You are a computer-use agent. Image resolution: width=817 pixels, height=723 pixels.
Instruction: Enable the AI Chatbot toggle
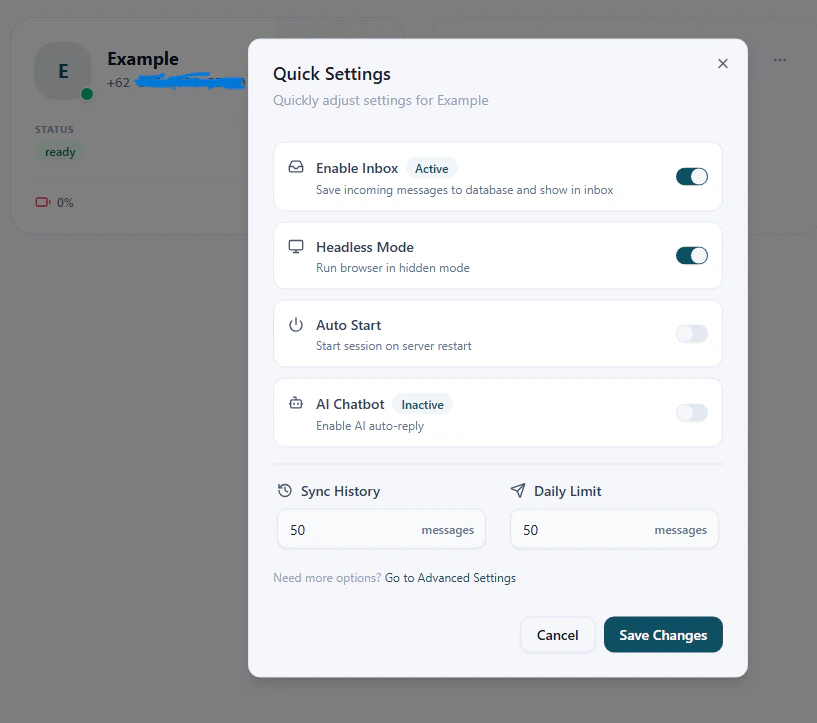[x=691, y=412]
